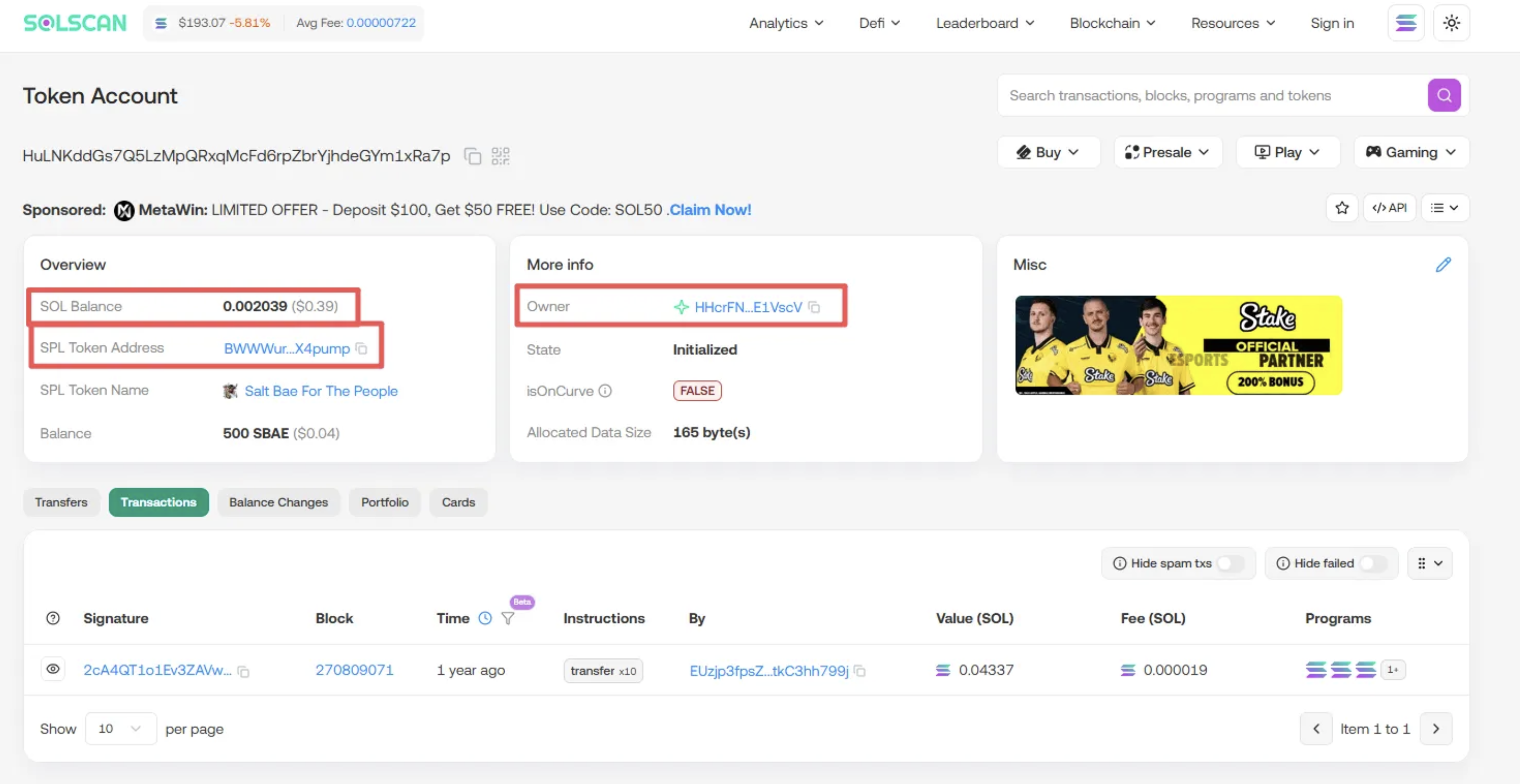Viewport: 1521px width, 784px height.
Task: Open the Buy dropdown
Action: click(1048, 152)
